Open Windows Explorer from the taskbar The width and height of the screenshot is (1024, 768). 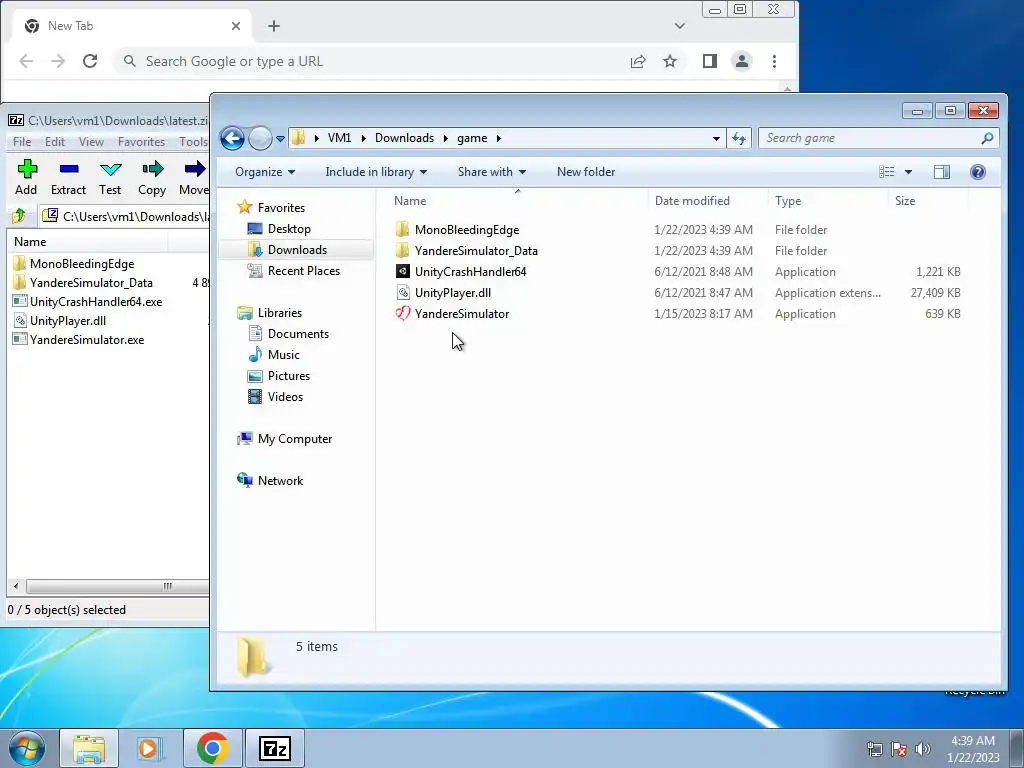[x=89, y=748]
